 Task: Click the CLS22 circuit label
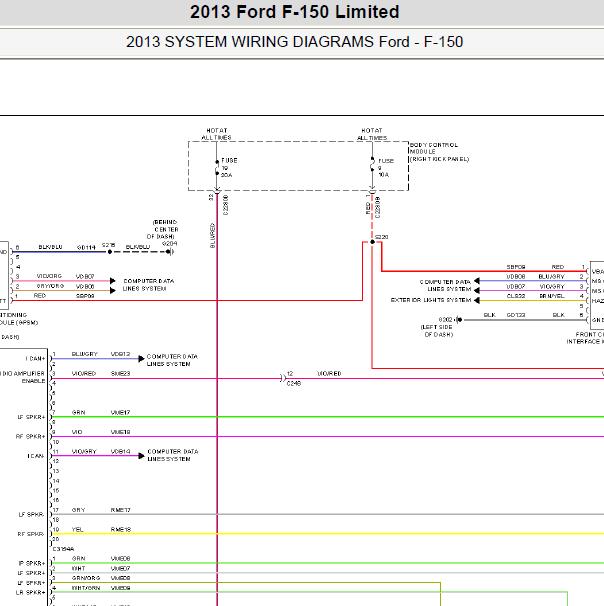(x=516, y=296)
